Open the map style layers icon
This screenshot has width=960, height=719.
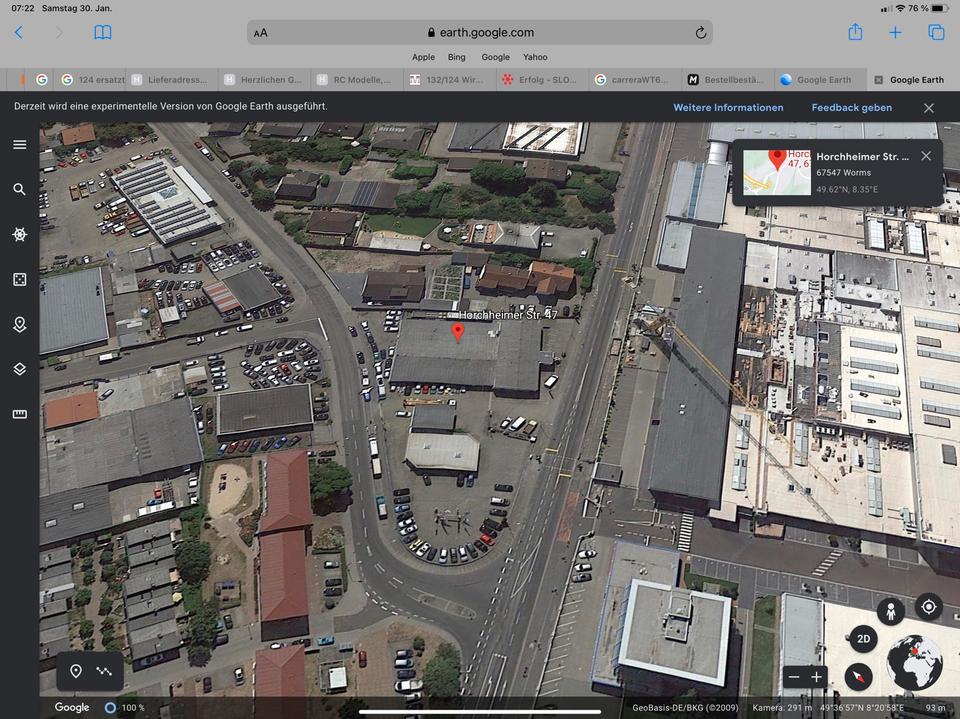19,369
